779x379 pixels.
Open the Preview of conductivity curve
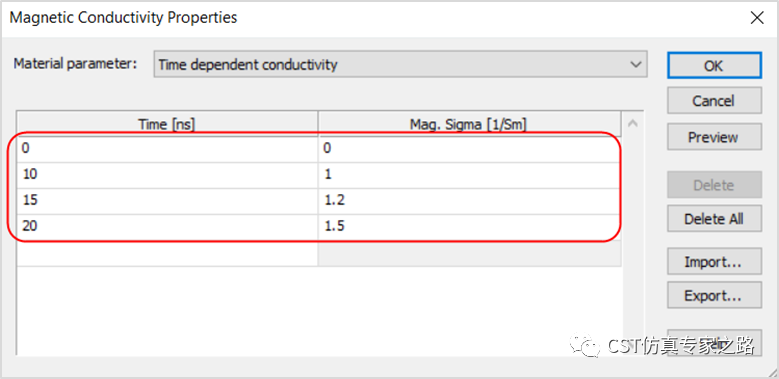[x=714, y=137]
